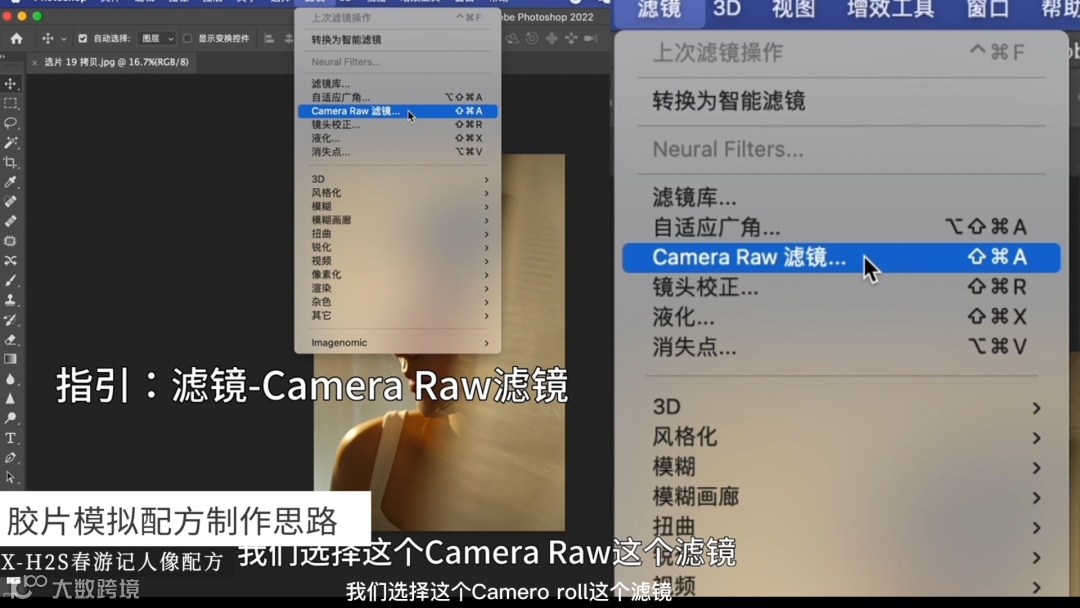Open 3D in the enlarged menu bar
1080x608 pixels.
(x=727, y=10)
